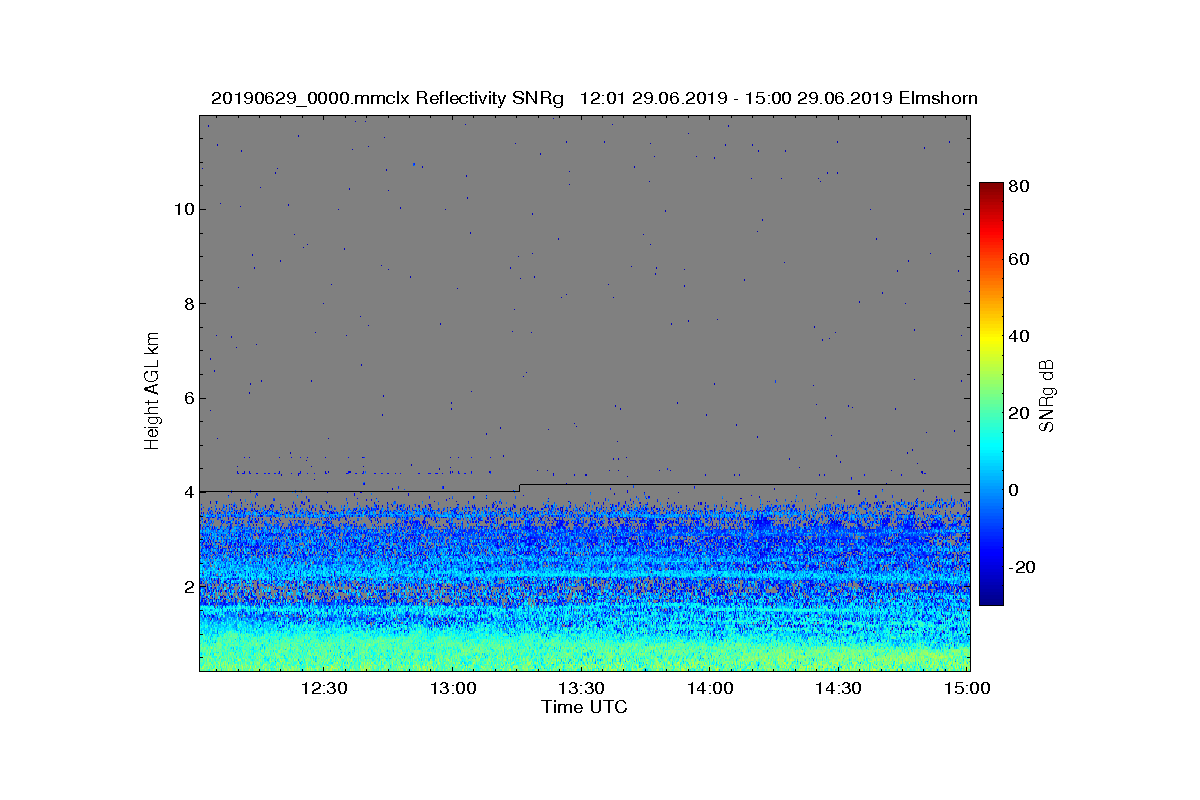Click the dark blue bottom of colorbar
Viewport: 1200px width, 800px height.
[991, 599]
